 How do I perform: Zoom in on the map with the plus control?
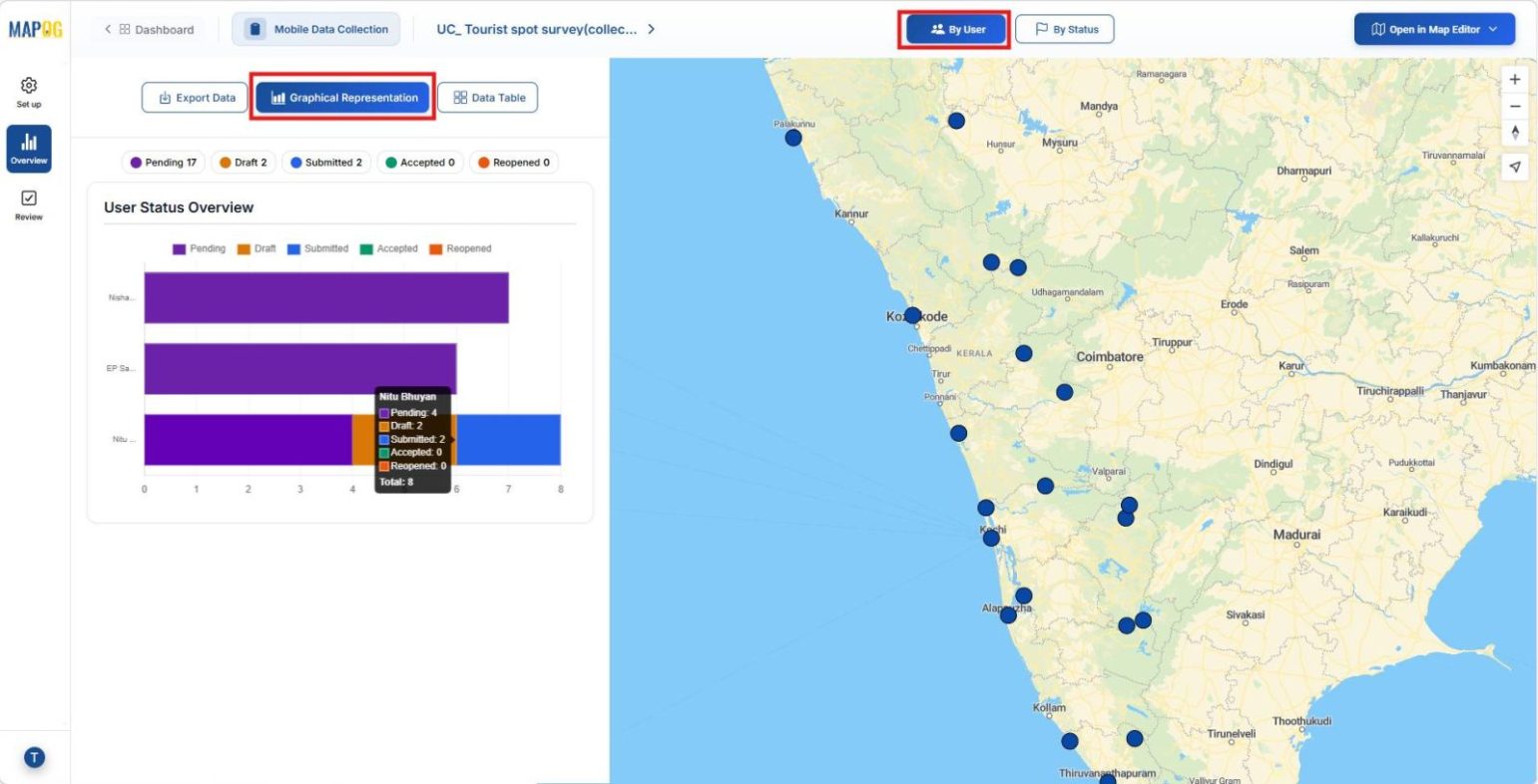[1514, 78]
